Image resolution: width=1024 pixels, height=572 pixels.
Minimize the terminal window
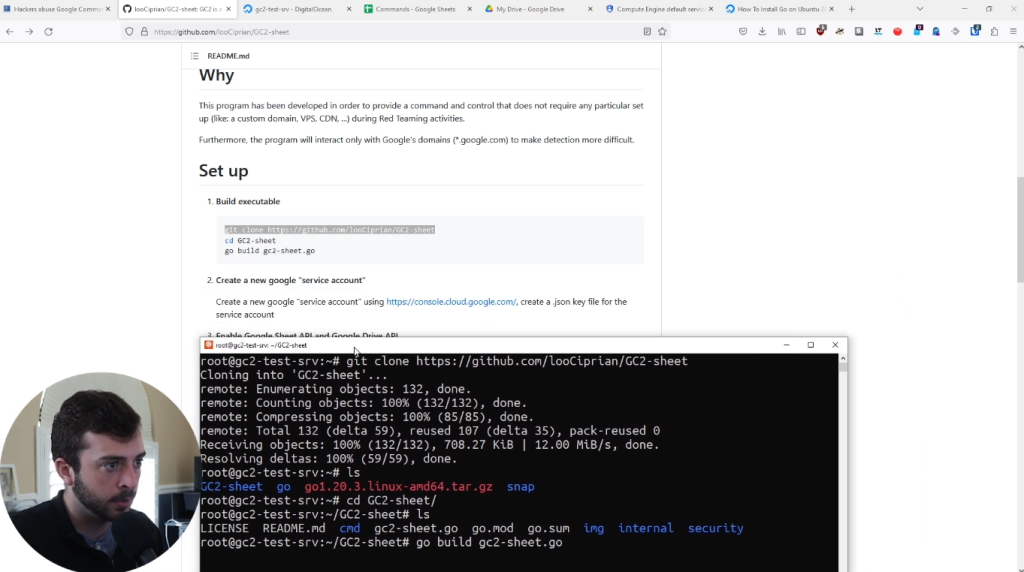coord(786,345)
